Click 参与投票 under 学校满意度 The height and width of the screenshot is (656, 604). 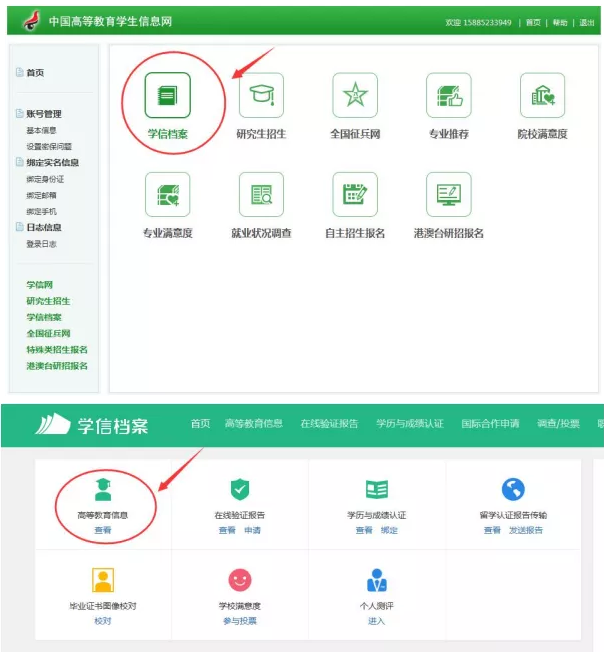(240, 621)
